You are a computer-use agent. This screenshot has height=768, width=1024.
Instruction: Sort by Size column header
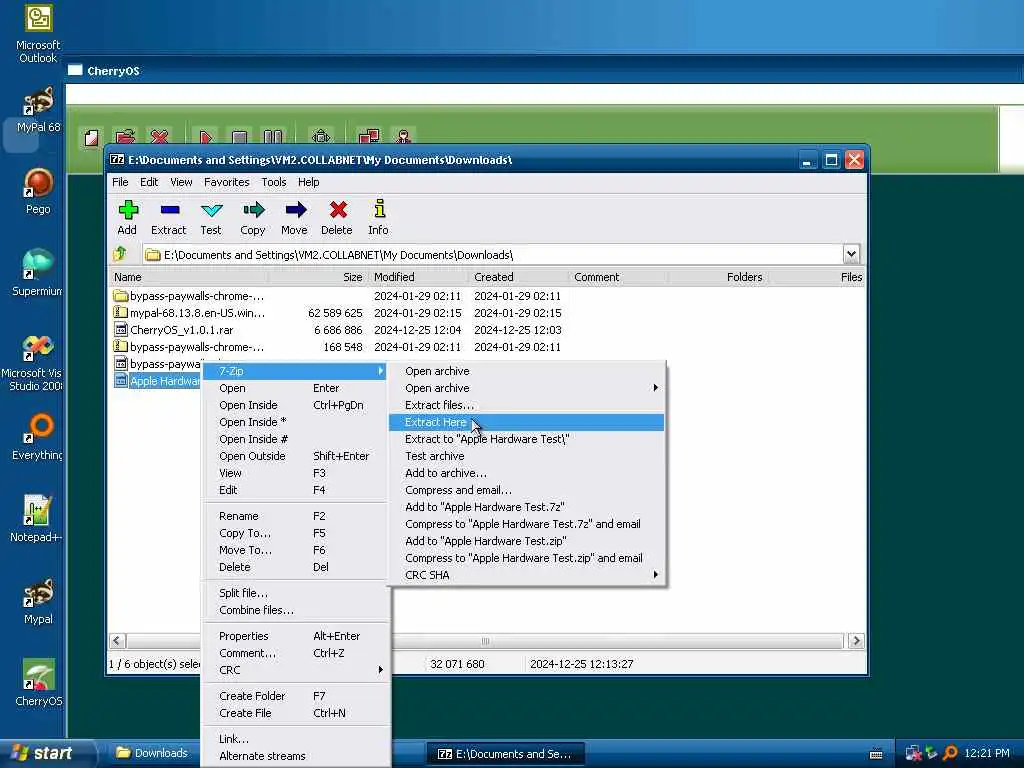click(x=319, y=277)
